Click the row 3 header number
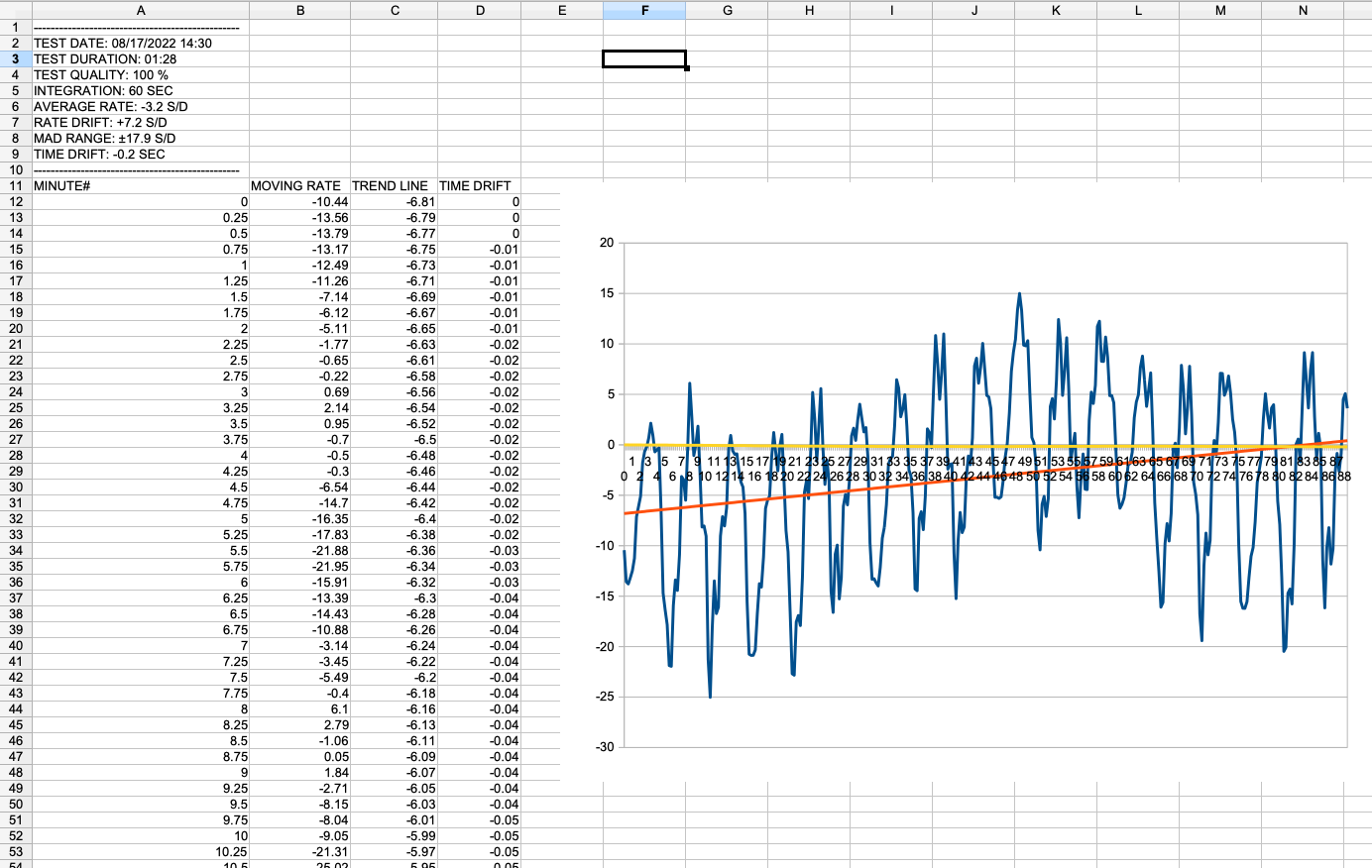 [16, 59]
